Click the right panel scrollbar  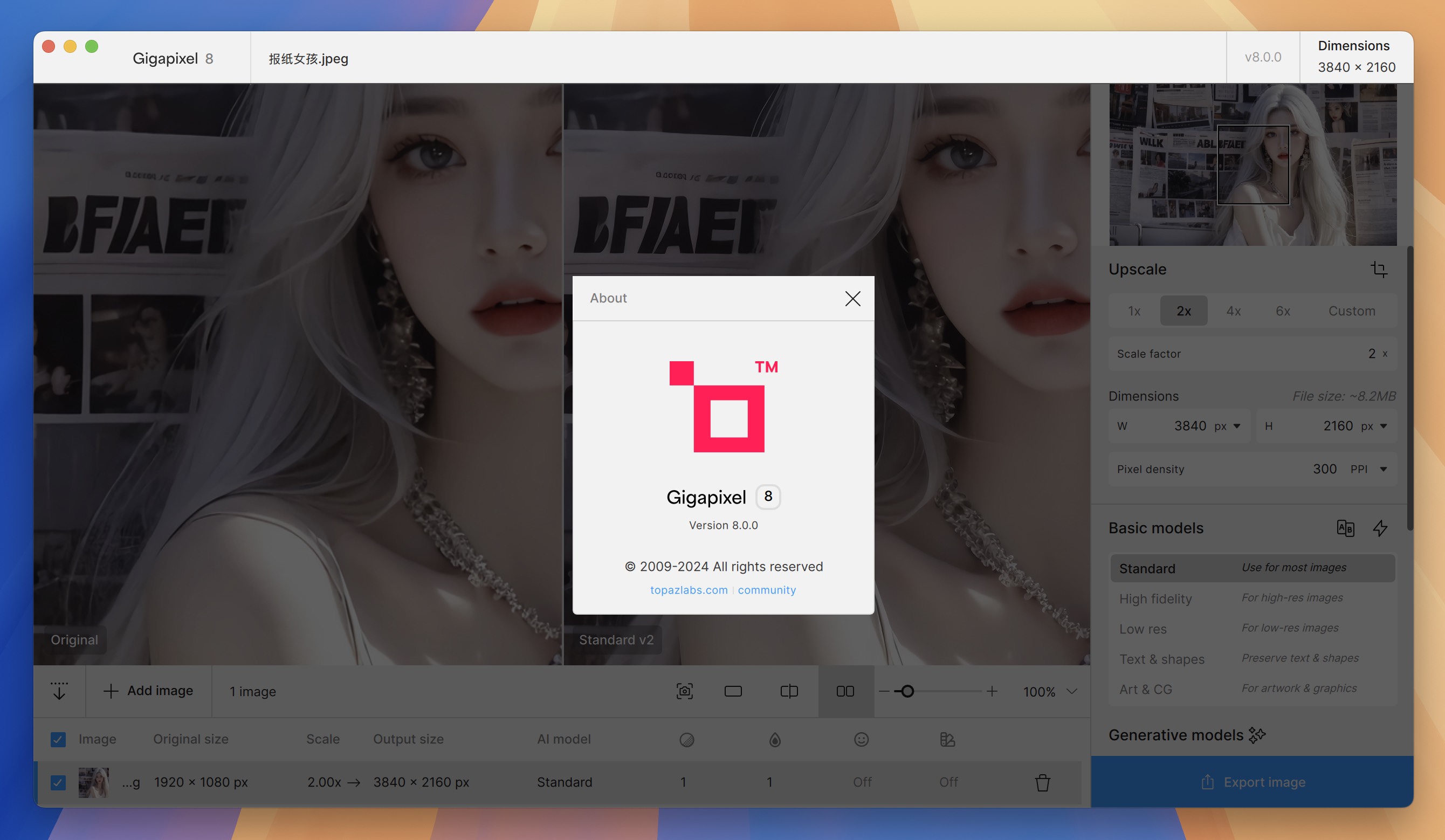[1410, 388]
